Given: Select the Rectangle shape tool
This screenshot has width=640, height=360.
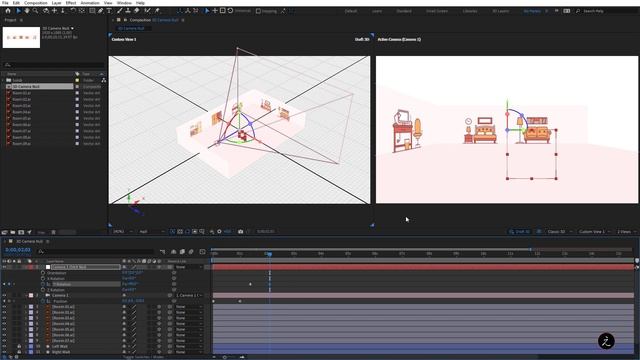Looking at the screenshot, I should (92, 11).
